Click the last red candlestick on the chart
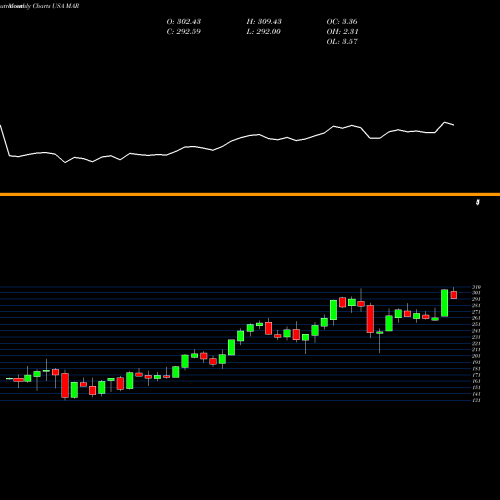Image resolution: width=500 pixels, height=500 pixels. click(x=454, y=295)
